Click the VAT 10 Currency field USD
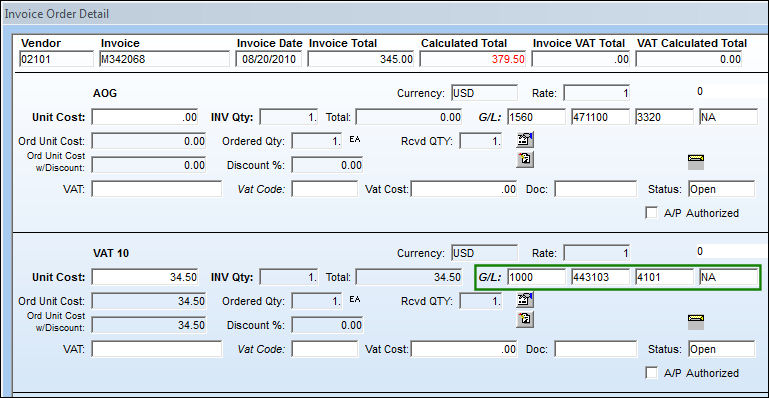The width and height of the screenshot is (769, 398). pos(485,253)
